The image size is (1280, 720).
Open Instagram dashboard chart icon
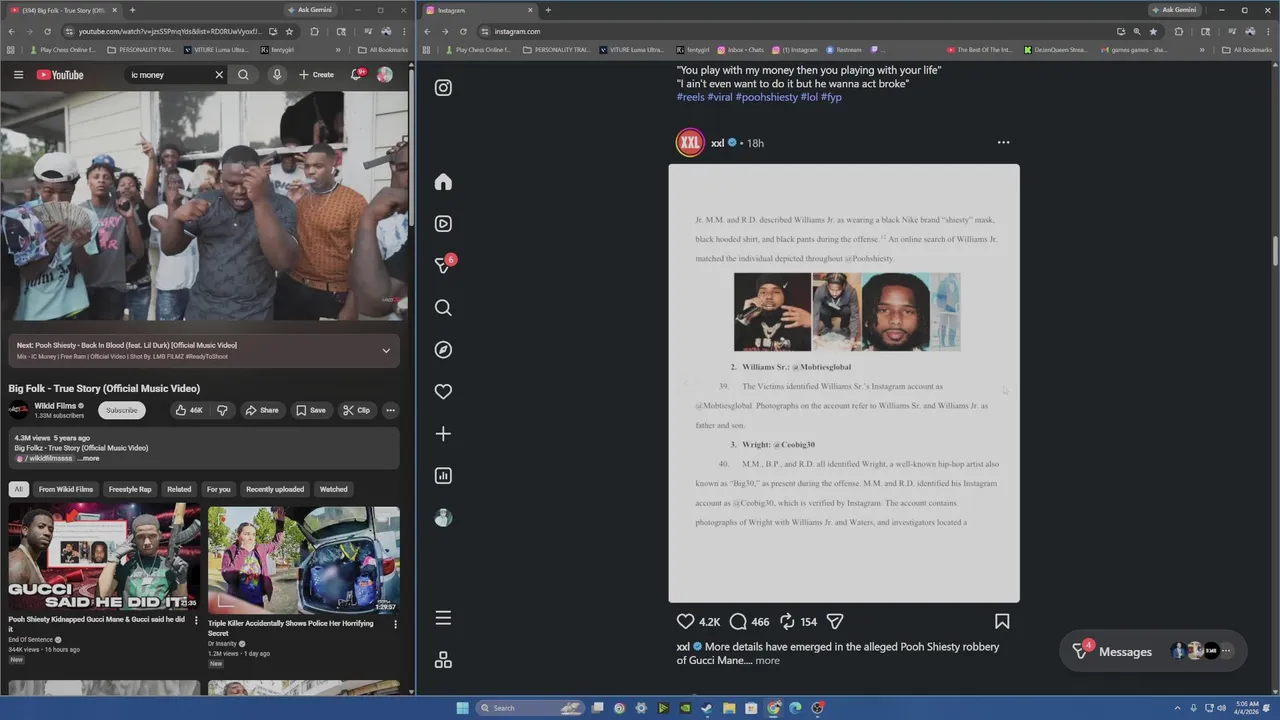[443, 476]
